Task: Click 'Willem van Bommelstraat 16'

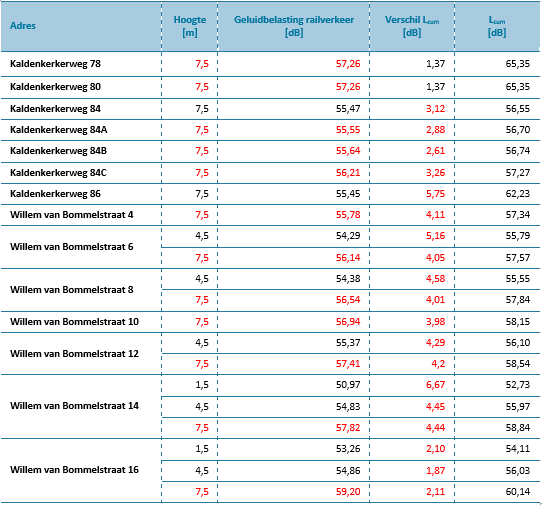Action: (x=74, y=470)
